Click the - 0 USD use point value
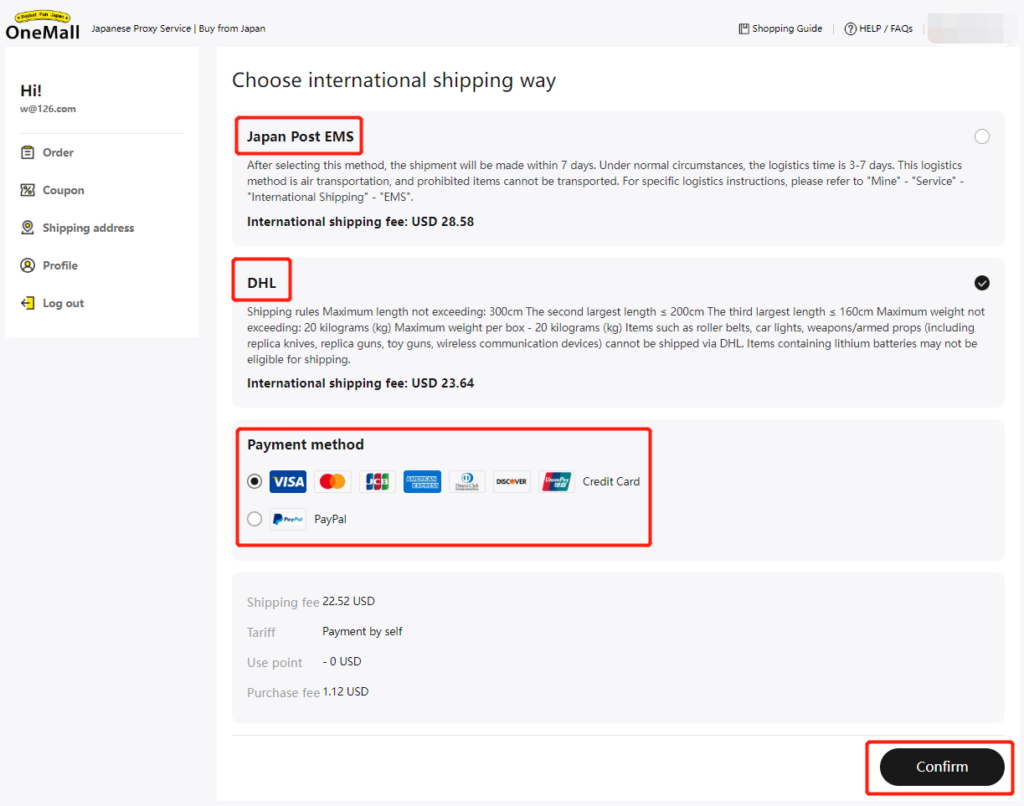This screenshot has width=1024, height=806. 342,662
